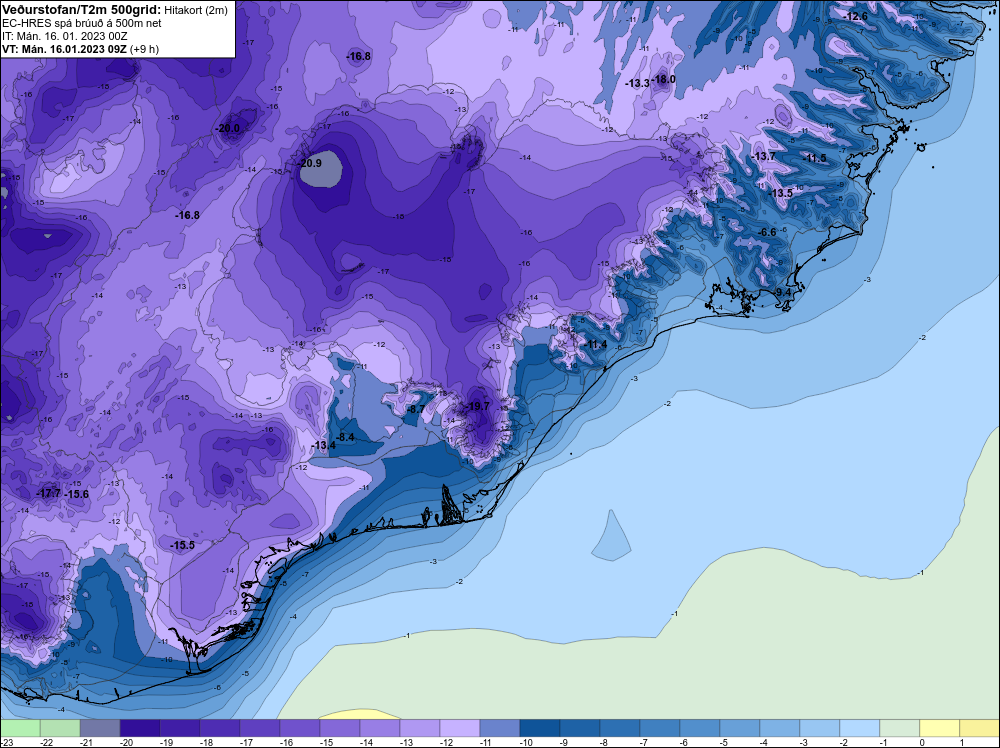Click the -13.7 temperature label

click(x=763, y=156)
